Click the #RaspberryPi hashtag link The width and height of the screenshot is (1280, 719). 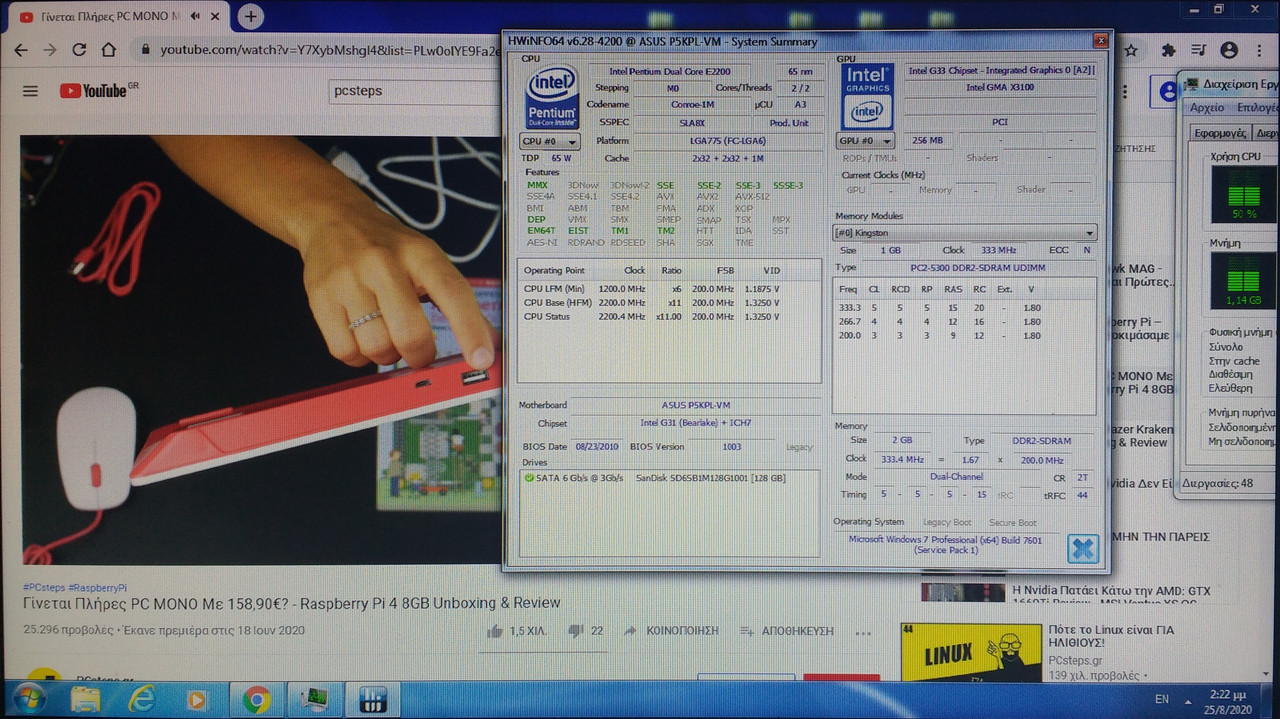tap(97, 587)
